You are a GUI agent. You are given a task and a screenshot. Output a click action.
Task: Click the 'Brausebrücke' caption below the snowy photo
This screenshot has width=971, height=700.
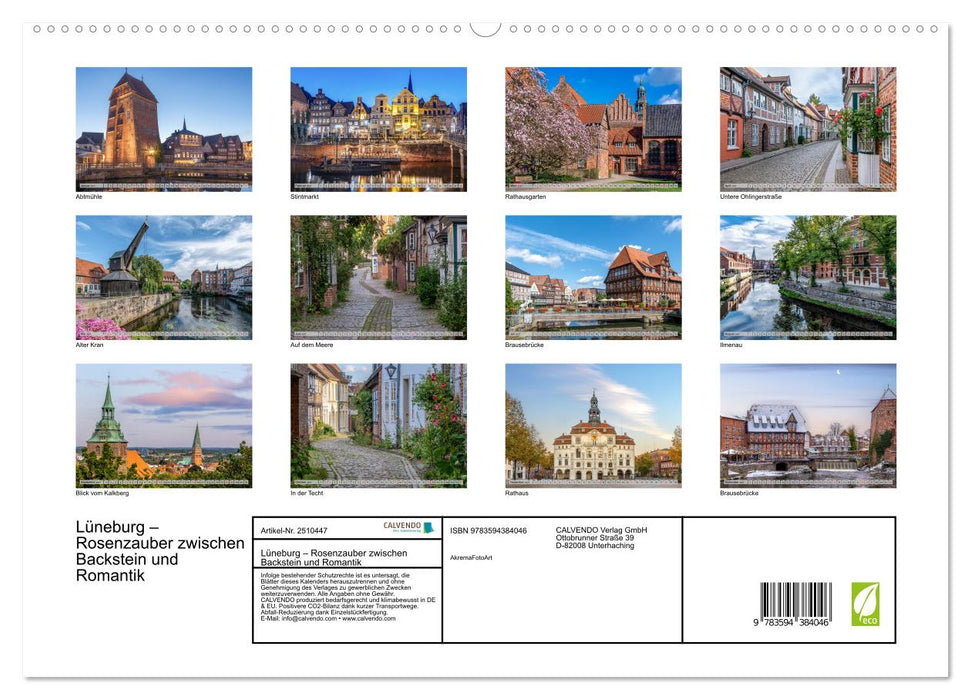[x=739, y=493]
